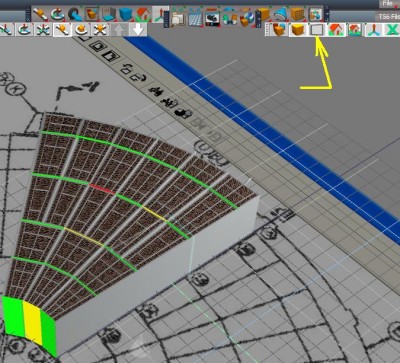
Task: Click the orange-dot rotate tool
Action: (81, 30)
